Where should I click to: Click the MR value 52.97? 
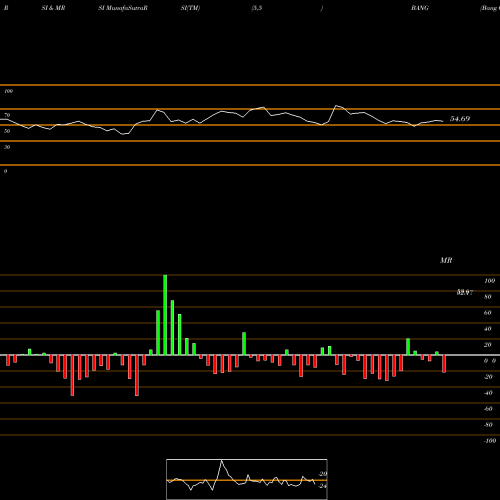[x=465, y=292]
